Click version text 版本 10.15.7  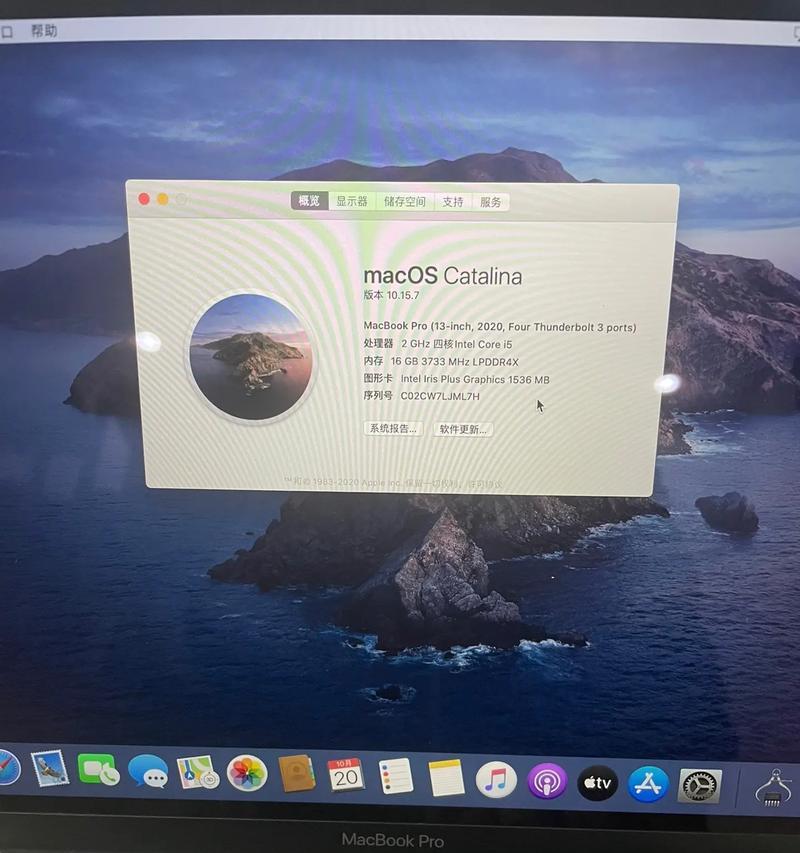[x=392, y=295]
